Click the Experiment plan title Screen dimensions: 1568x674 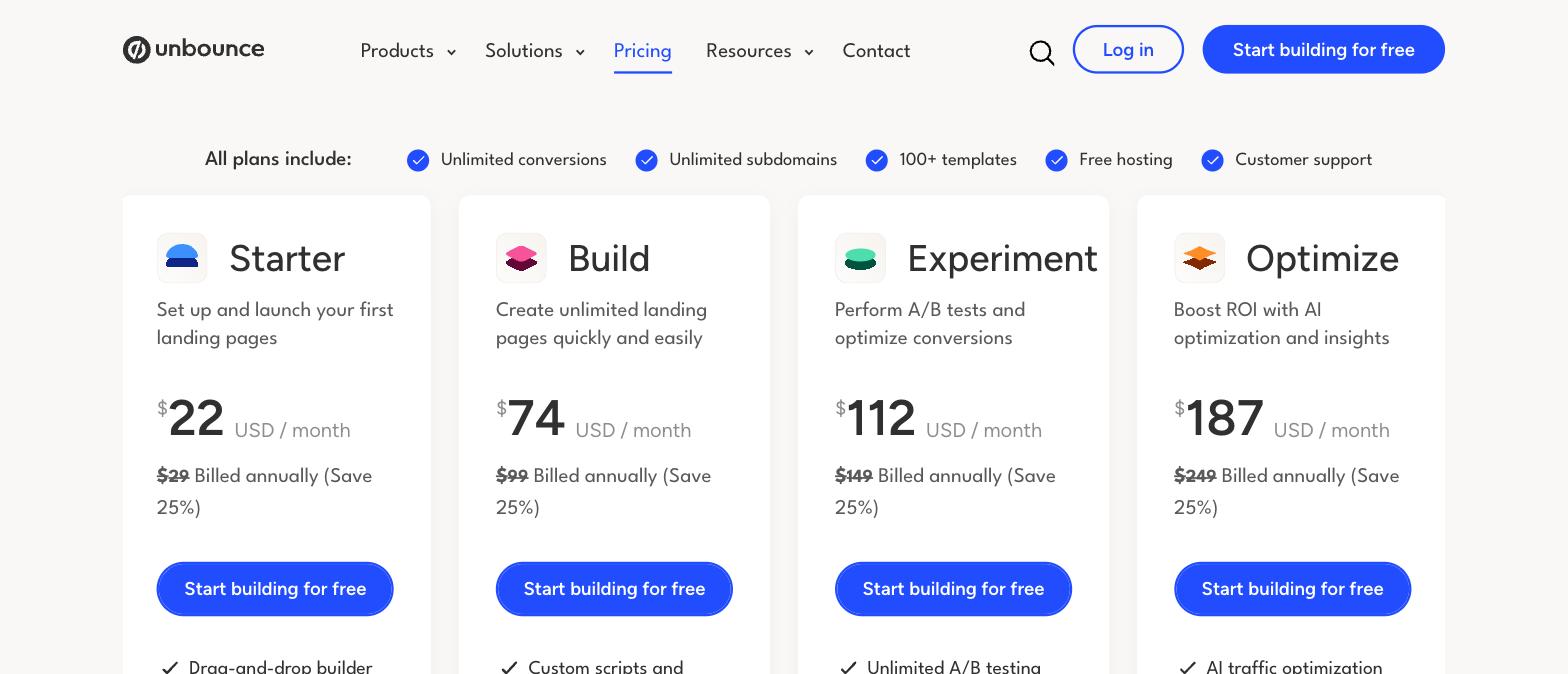(x=1002, y=258)
